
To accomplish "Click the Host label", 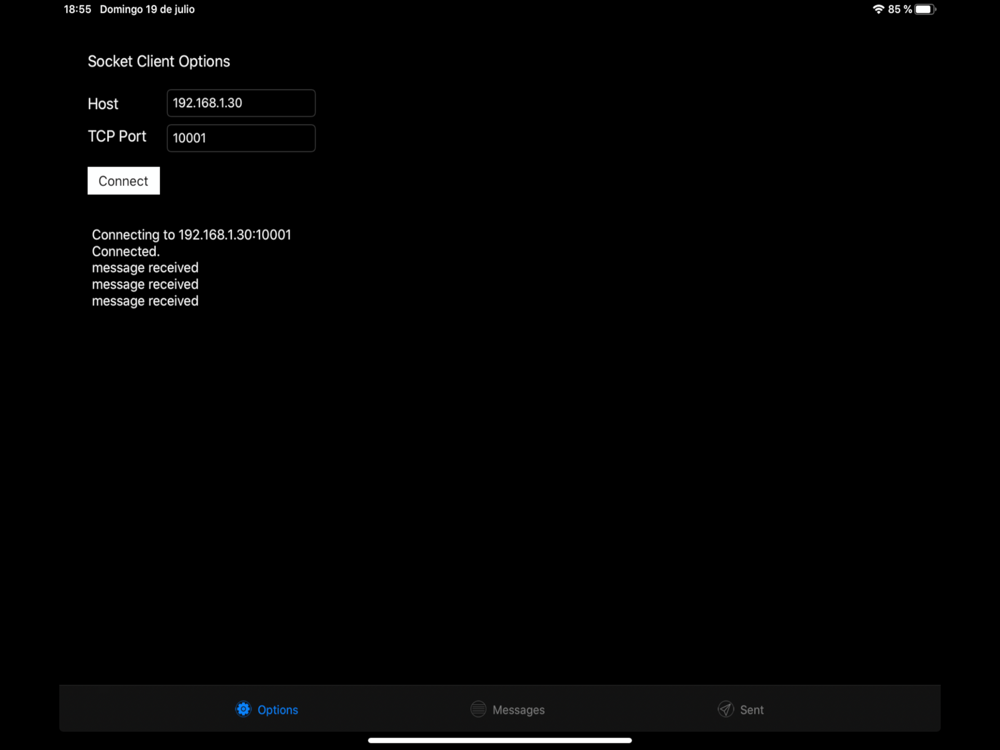I will (103, 103).
